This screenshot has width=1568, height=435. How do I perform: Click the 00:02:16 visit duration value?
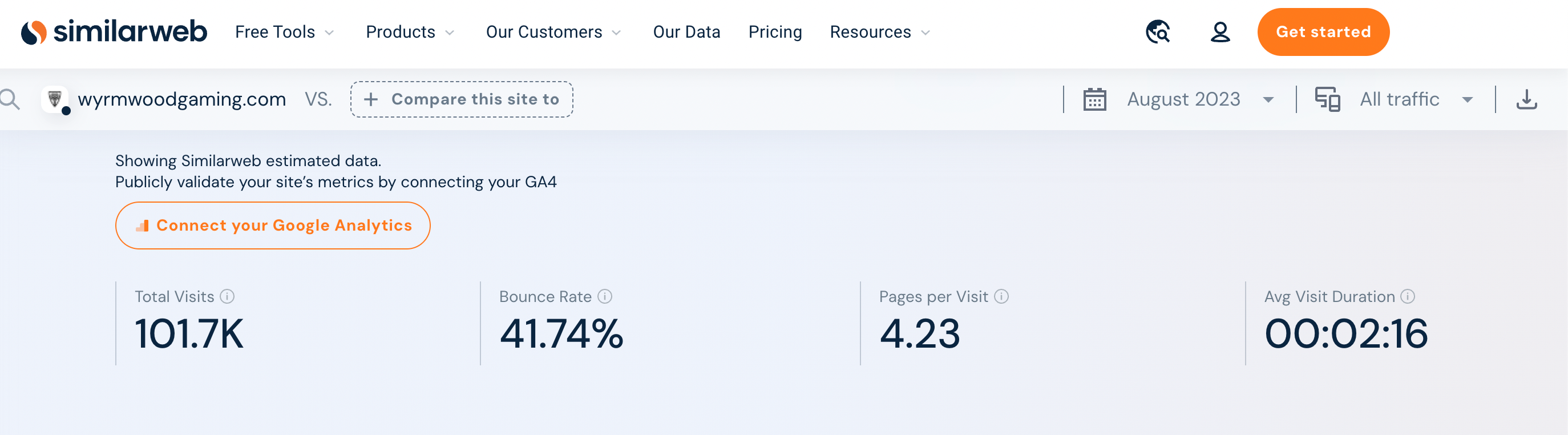pyautogui.click(x=1346, y=334)
